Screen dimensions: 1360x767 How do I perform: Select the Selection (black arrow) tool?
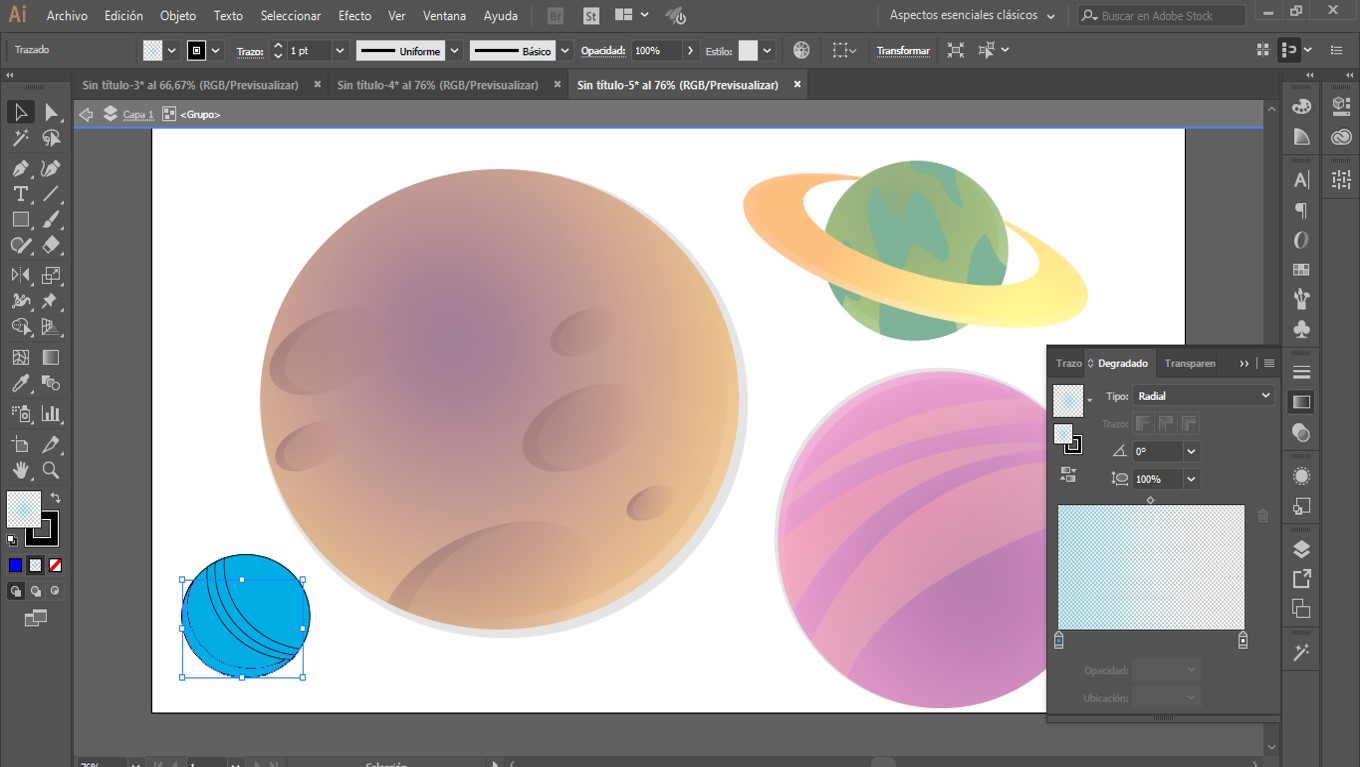point(20,112)
